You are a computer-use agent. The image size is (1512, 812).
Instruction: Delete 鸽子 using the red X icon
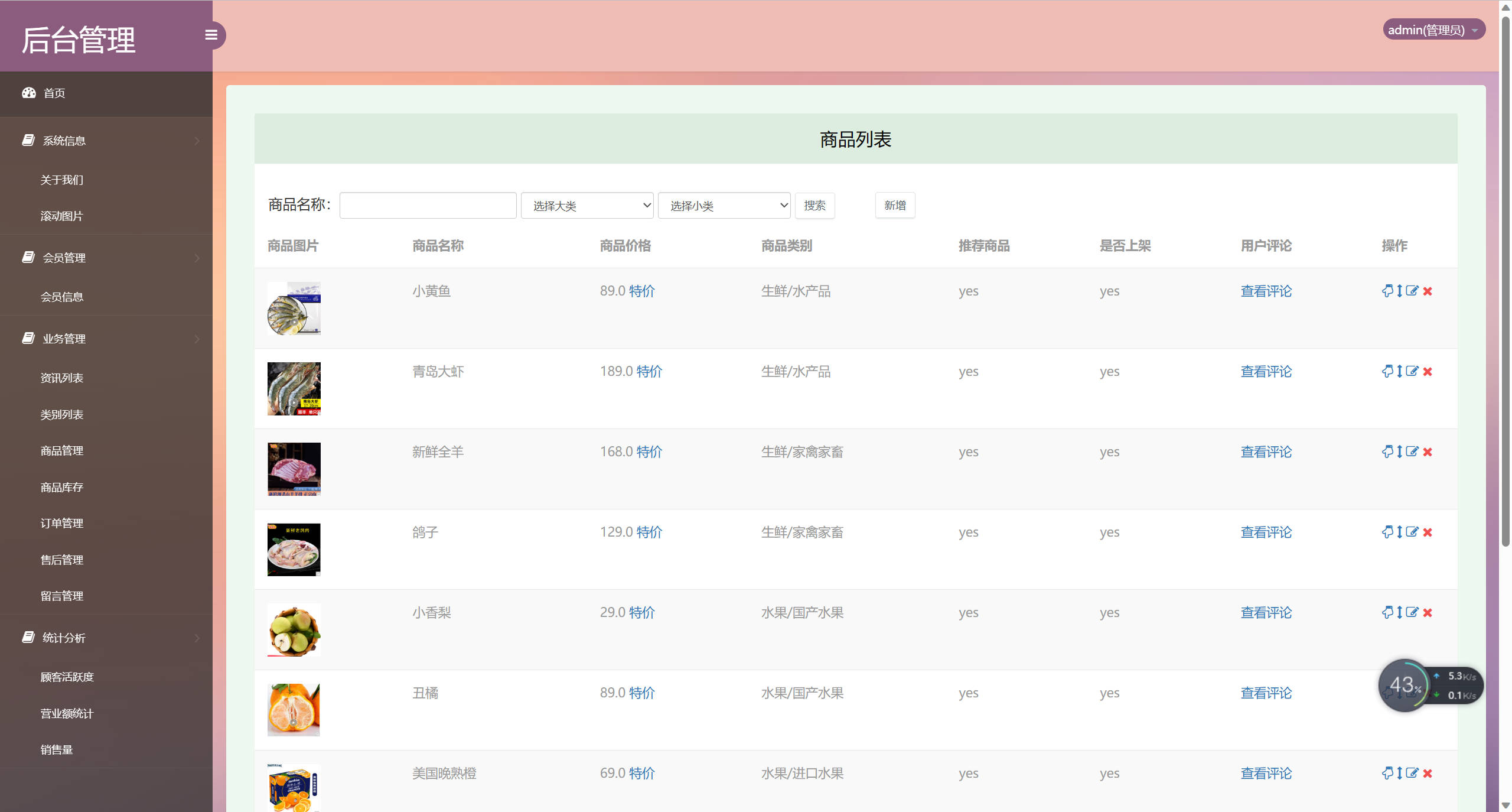(x=1428, y=532)
